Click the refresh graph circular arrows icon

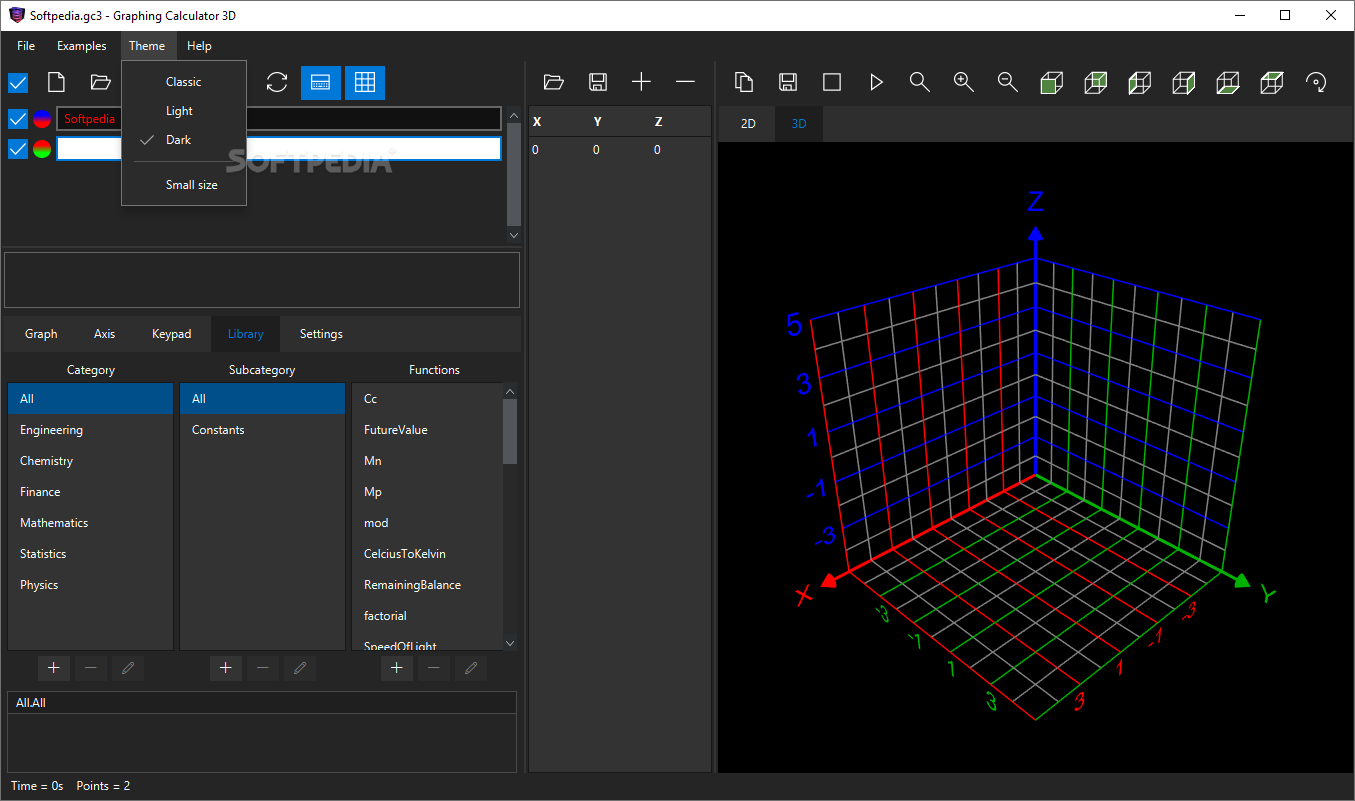tap(277, 82)
